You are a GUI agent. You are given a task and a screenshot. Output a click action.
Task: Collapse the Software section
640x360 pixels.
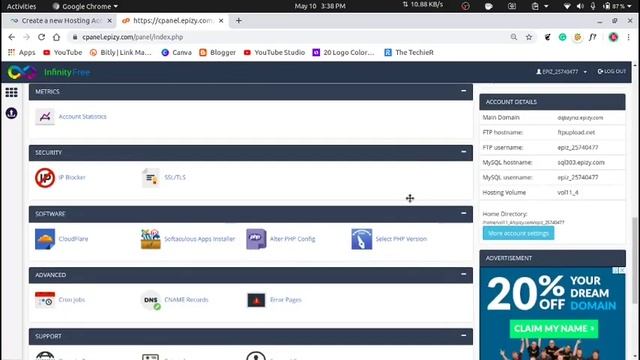tap(463, 213)
